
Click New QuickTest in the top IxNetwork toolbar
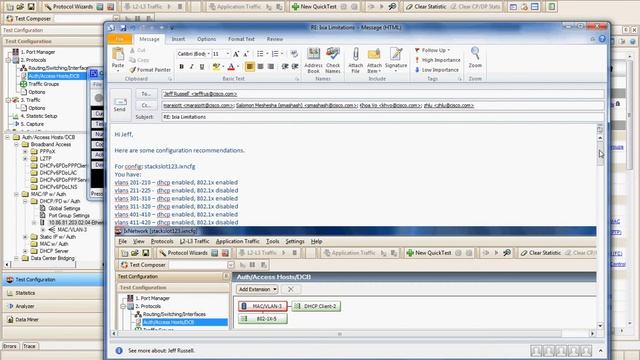click(x=314, y=7)
